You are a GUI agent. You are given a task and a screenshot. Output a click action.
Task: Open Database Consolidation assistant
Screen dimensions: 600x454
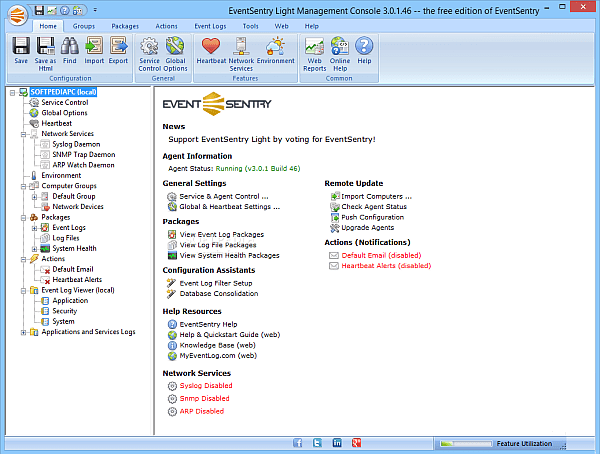click(219, 294)
